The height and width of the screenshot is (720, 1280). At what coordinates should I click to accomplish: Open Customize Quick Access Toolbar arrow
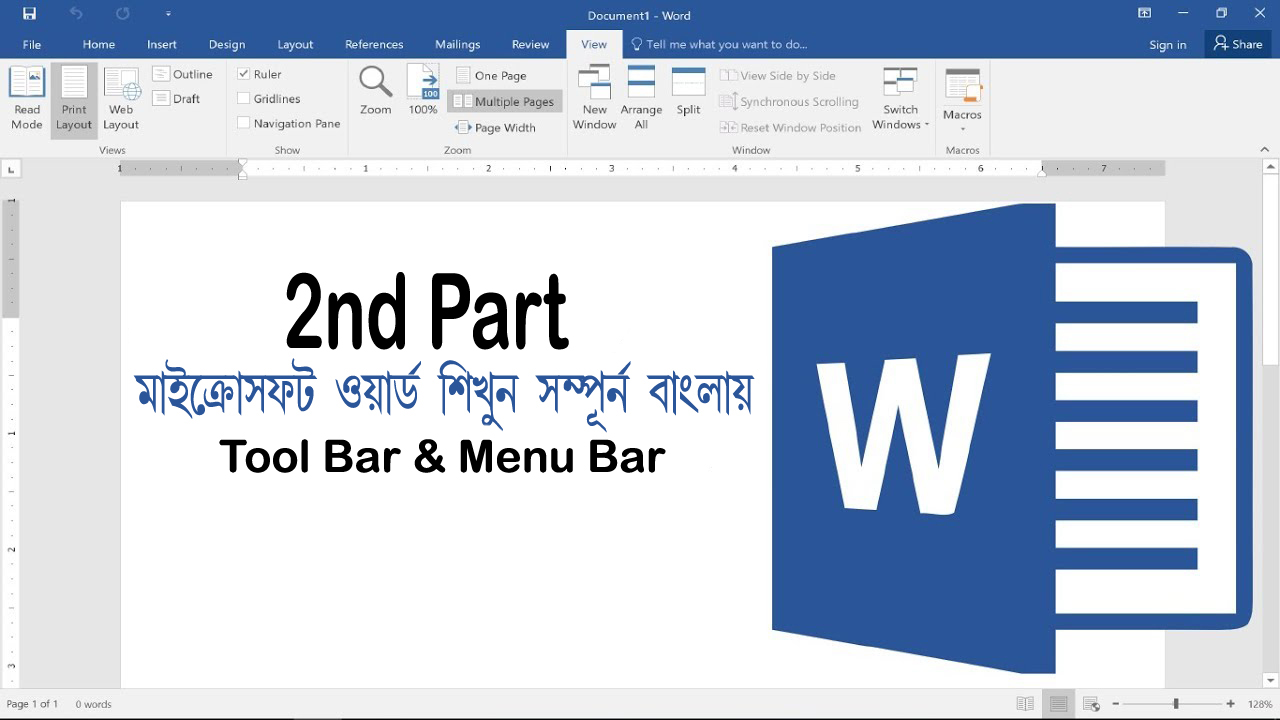click(168, 15)
